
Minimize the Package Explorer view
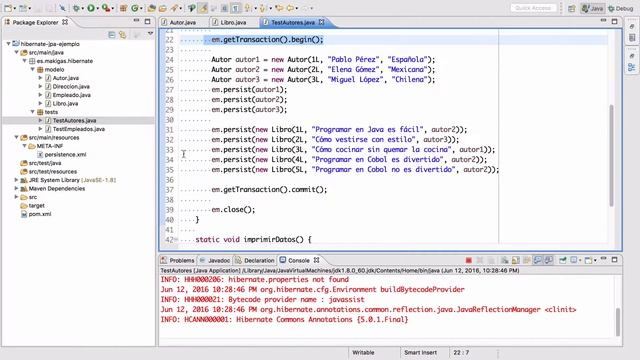point(136,20)
